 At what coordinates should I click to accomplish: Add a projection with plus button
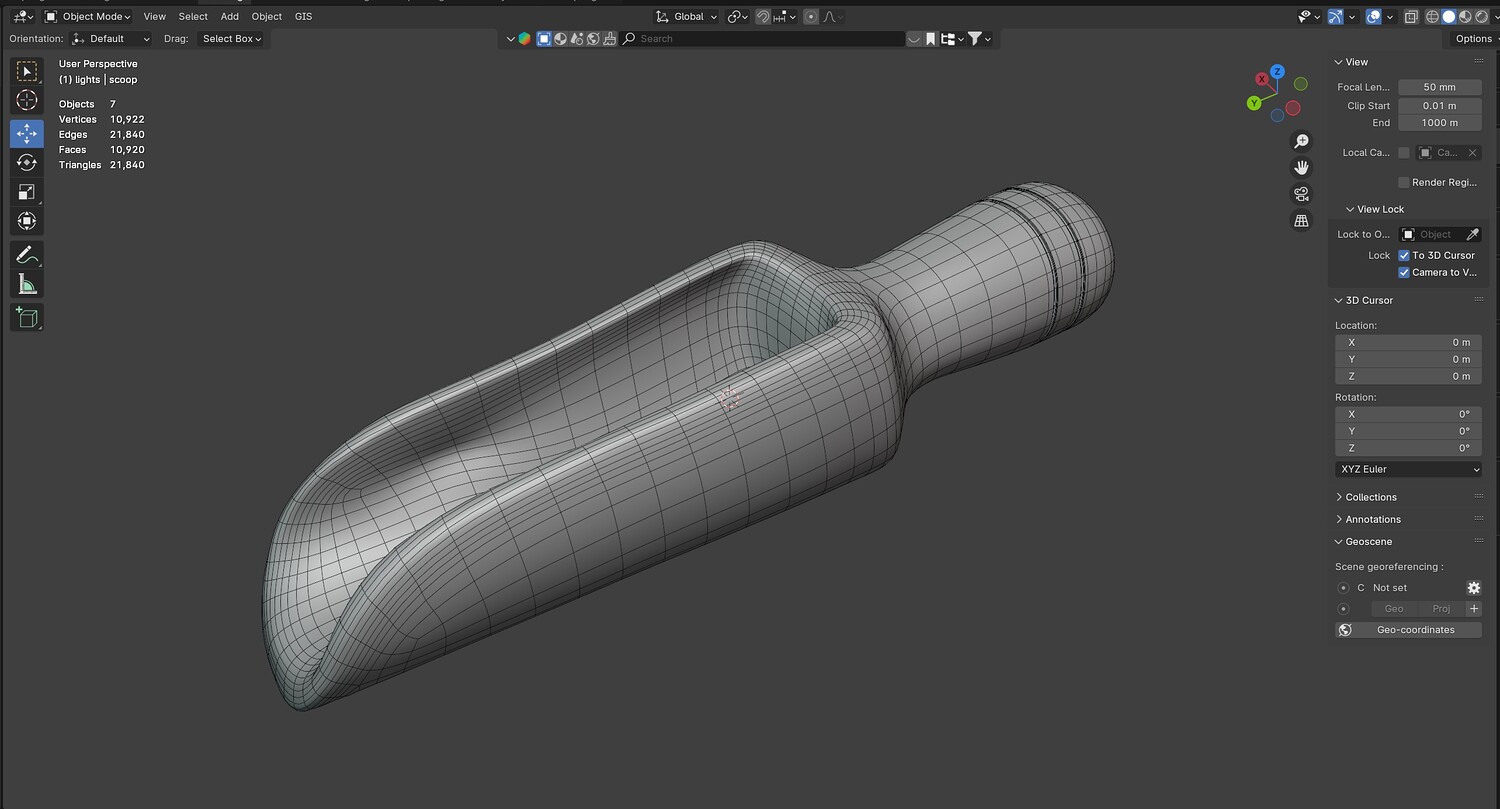(x=1473, y=608)
